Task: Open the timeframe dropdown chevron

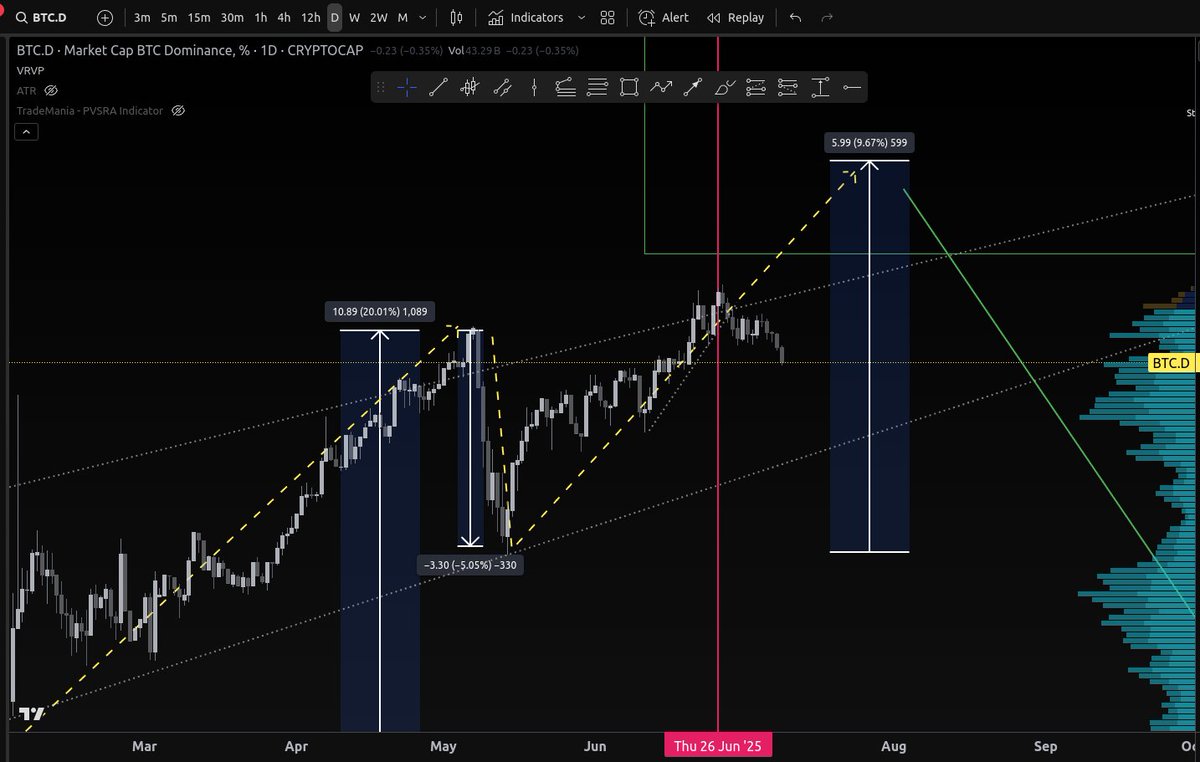Action: 421,17
